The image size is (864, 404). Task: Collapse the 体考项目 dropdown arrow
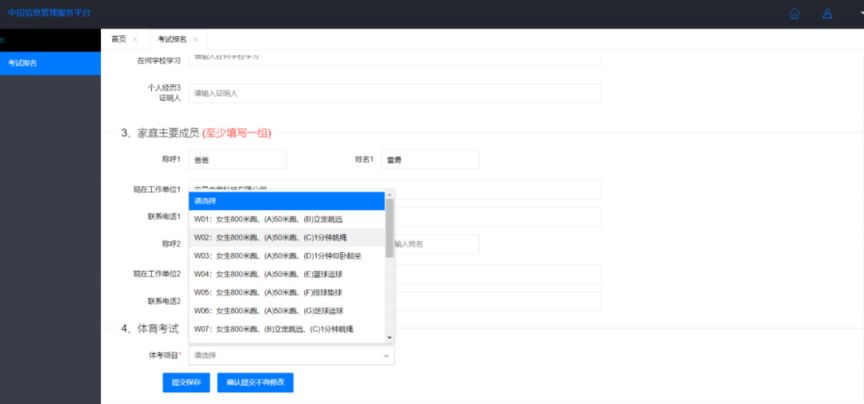tap(386, 355)
